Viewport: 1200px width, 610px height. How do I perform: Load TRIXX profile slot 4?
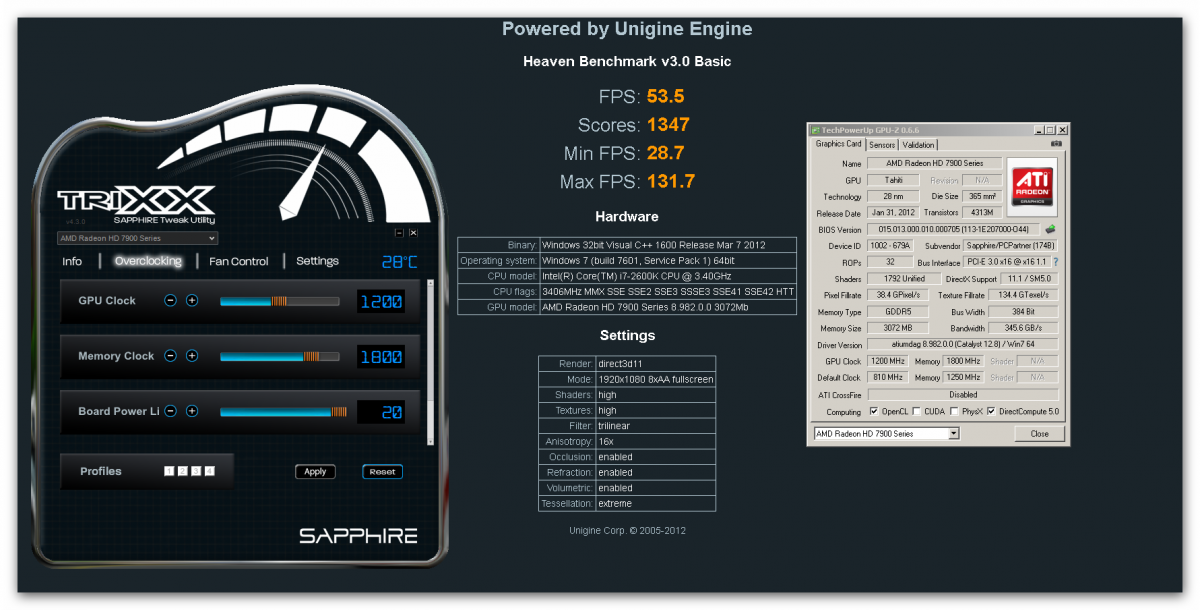pos(209,471)
